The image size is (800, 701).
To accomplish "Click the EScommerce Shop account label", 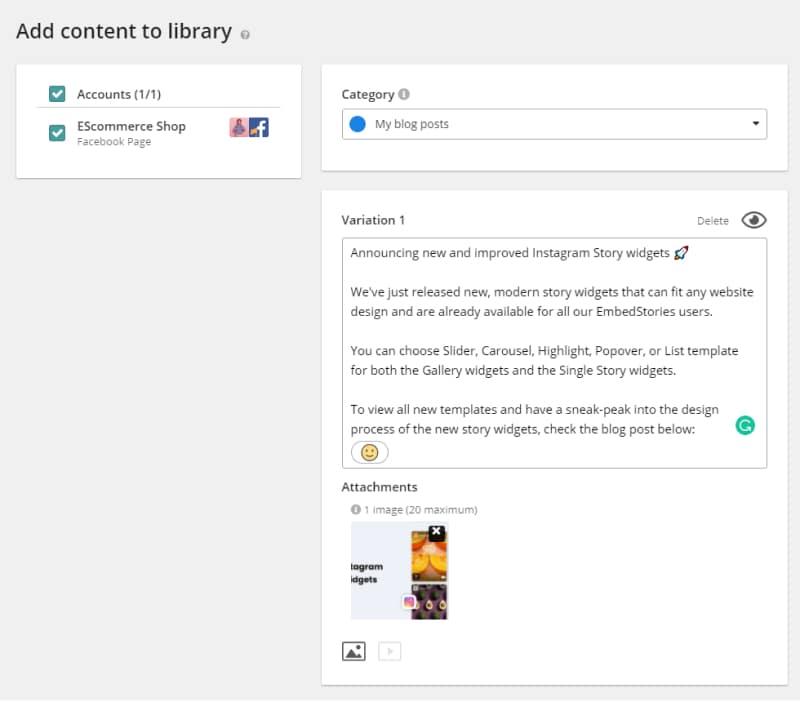I will click(131, 127).
